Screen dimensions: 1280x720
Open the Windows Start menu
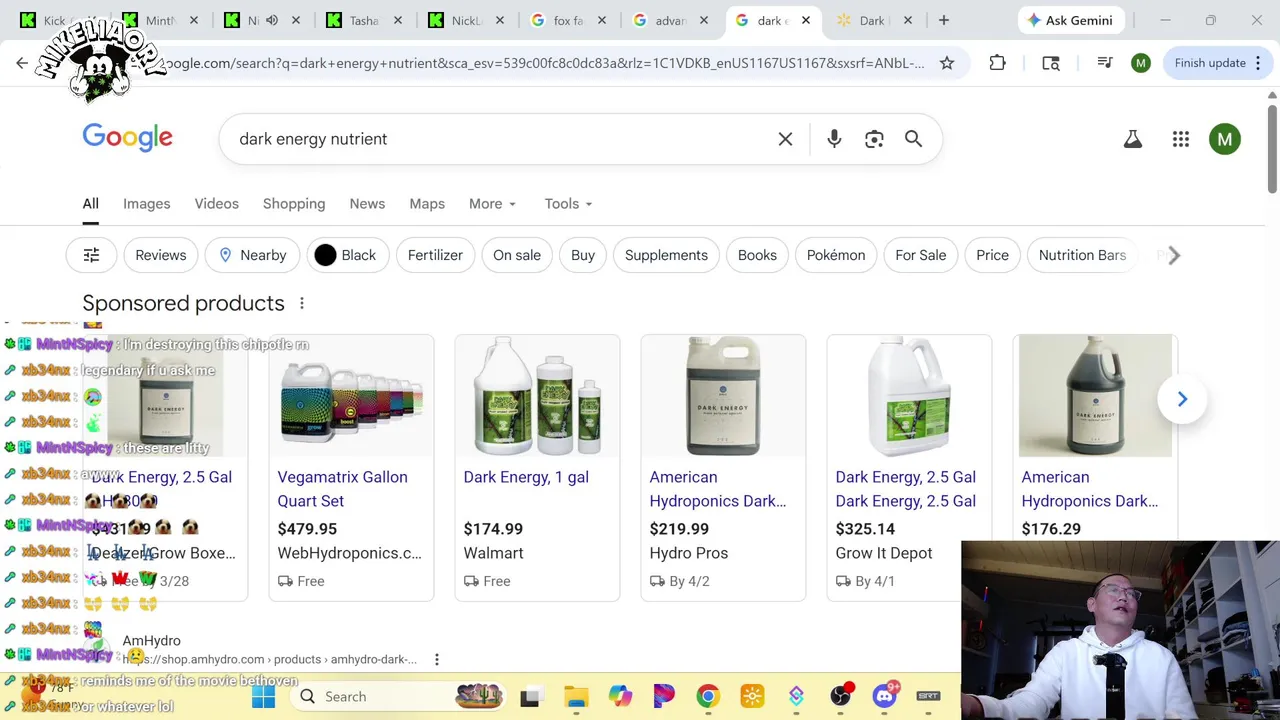tap(263, 696)
